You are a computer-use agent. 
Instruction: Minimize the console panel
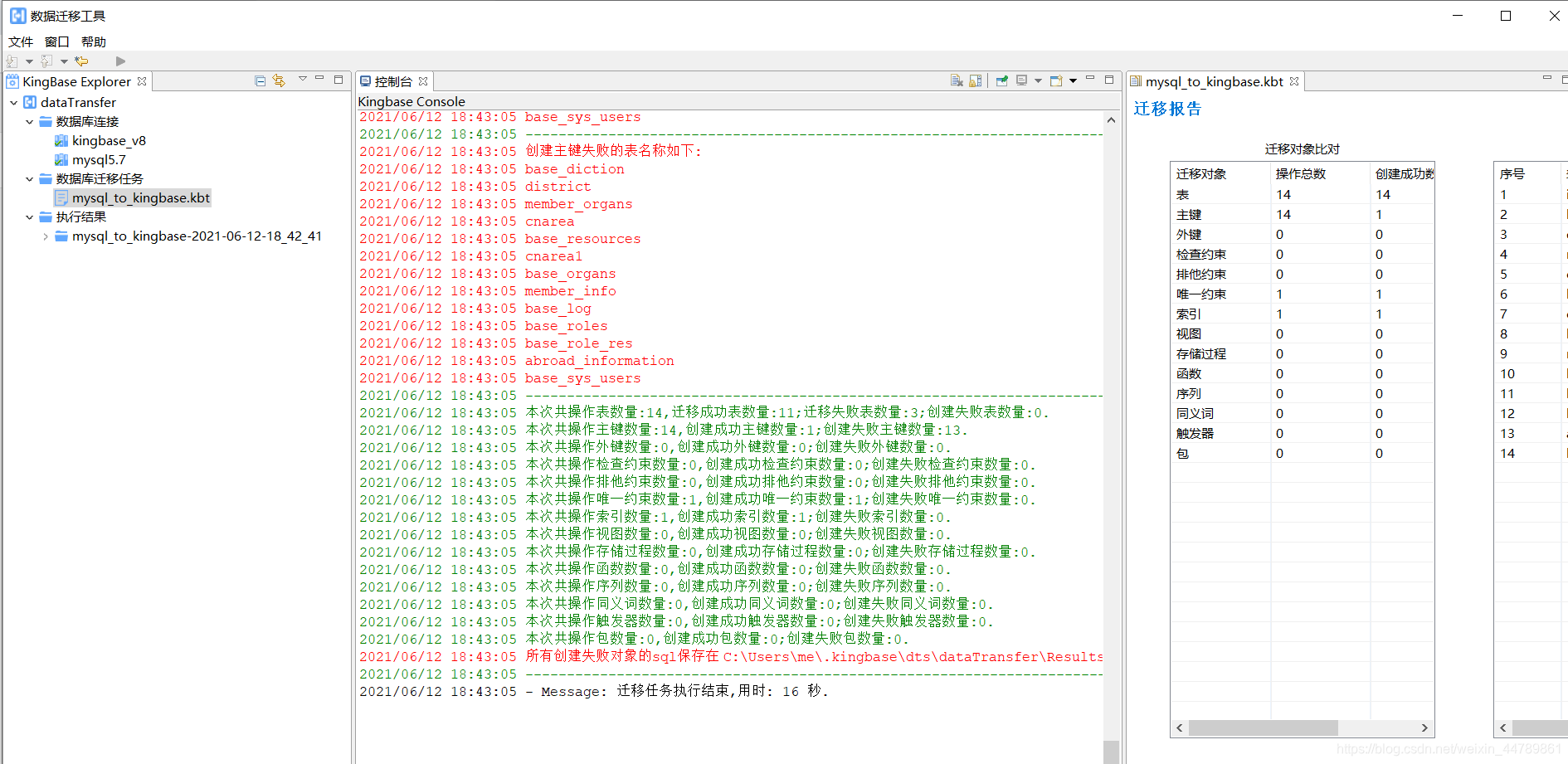[x=1090, y=79]
